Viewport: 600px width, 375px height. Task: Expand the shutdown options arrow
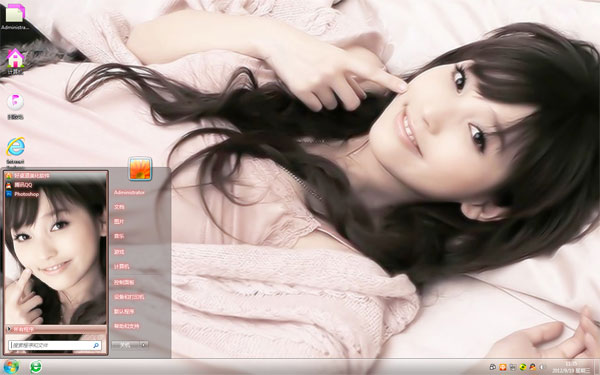pyautogui.click(x=144, y=345)
